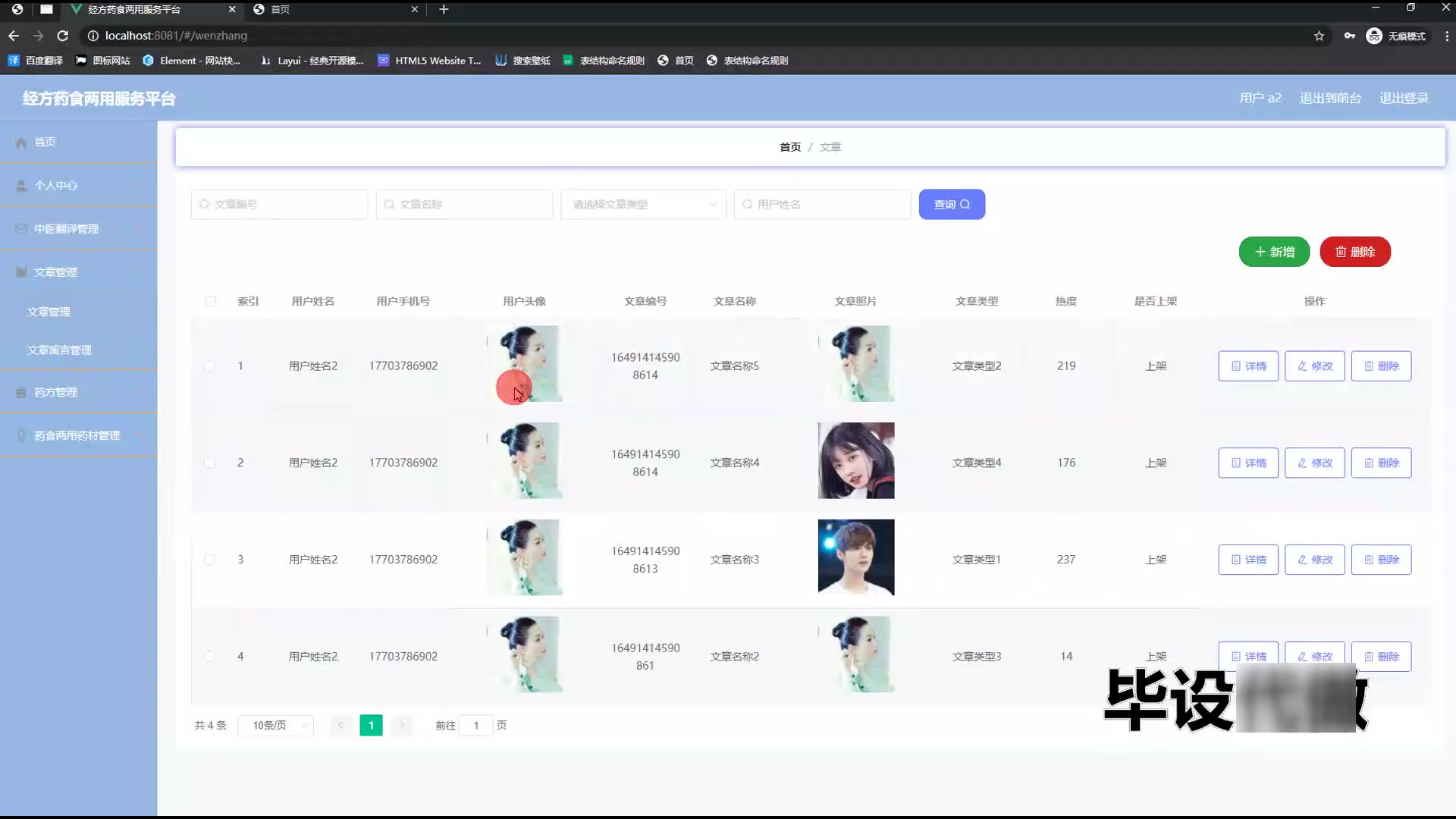
Task: Select page 1 in pagination
Action: point(371,725)
